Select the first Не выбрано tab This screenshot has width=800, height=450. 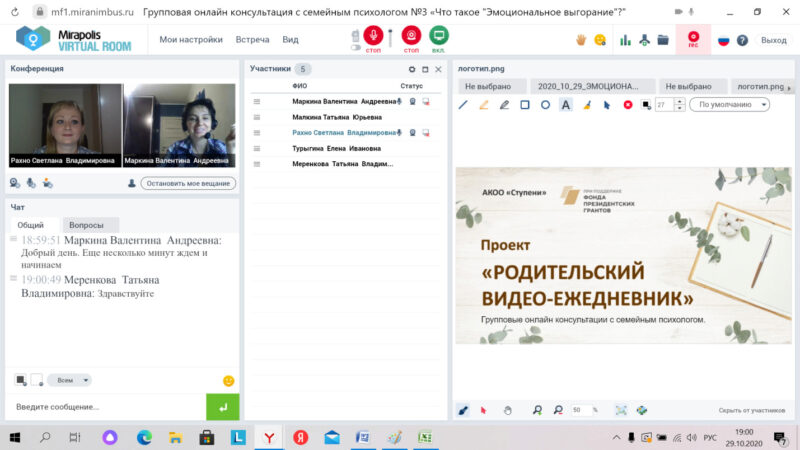point(492,86)
